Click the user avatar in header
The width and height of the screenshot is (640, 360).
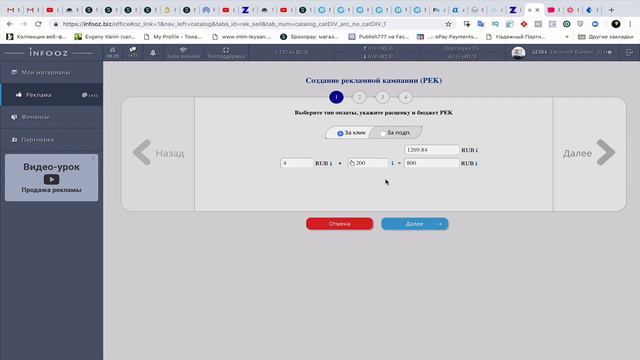click(x=518, y=53)
